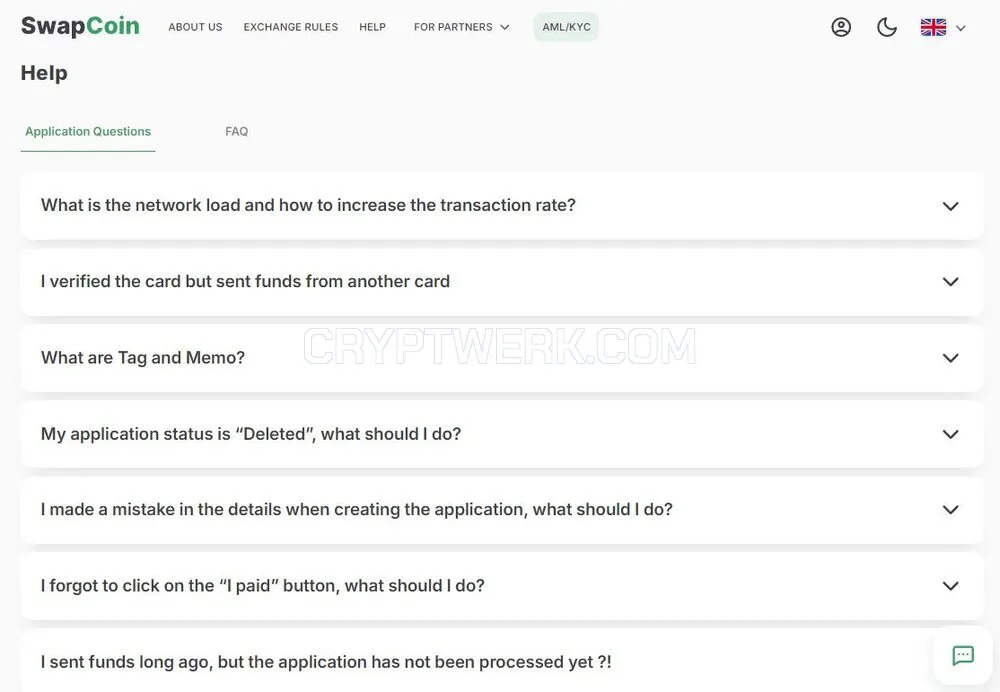Expand the verified card question chevron
This screenshot has height=692, width=1000.
(x=950, y=282)
